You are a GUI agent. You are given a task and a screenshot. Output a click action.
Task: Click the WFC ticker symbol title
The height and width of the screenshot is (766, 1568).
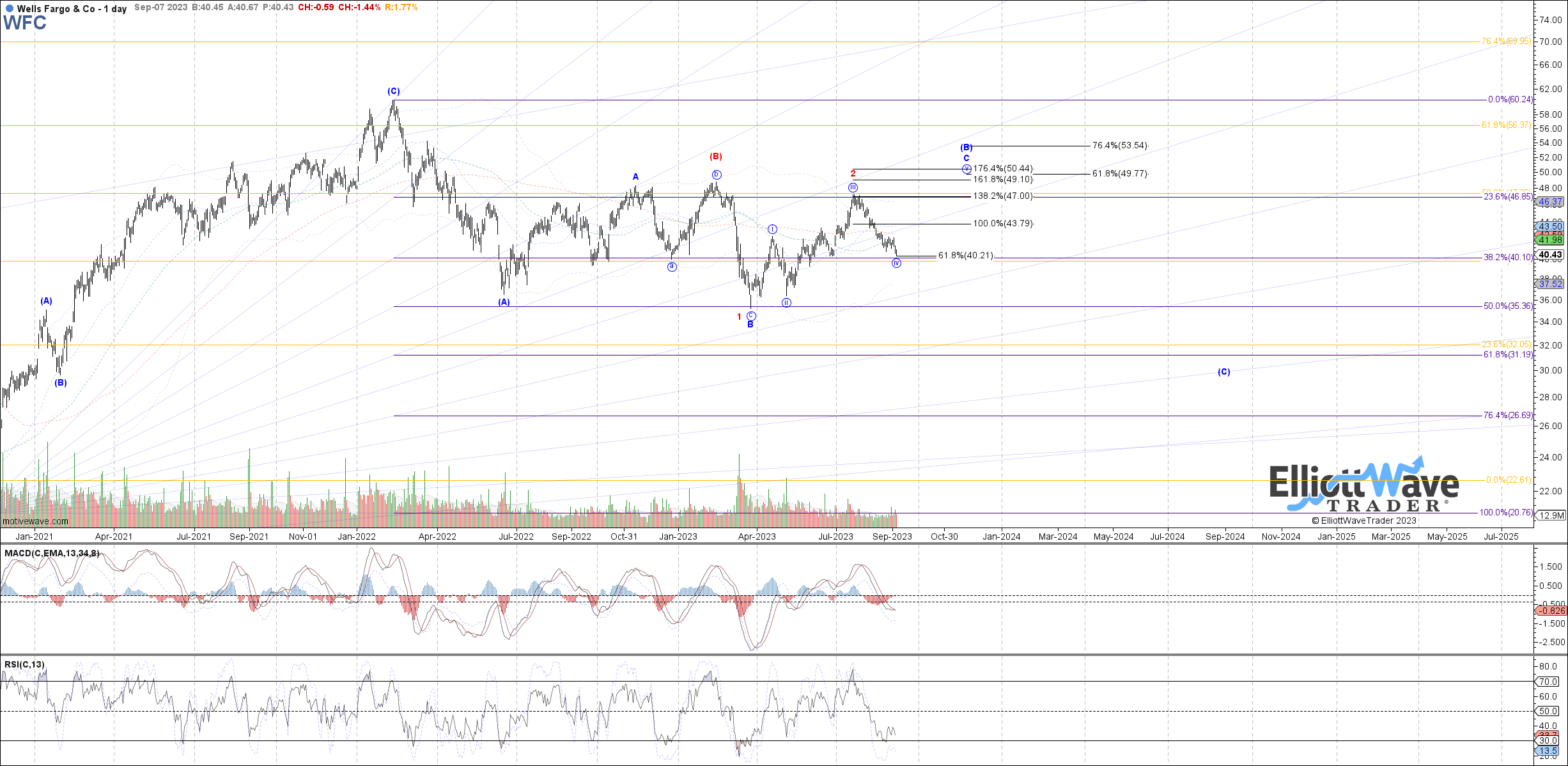[x=25, y=23]
